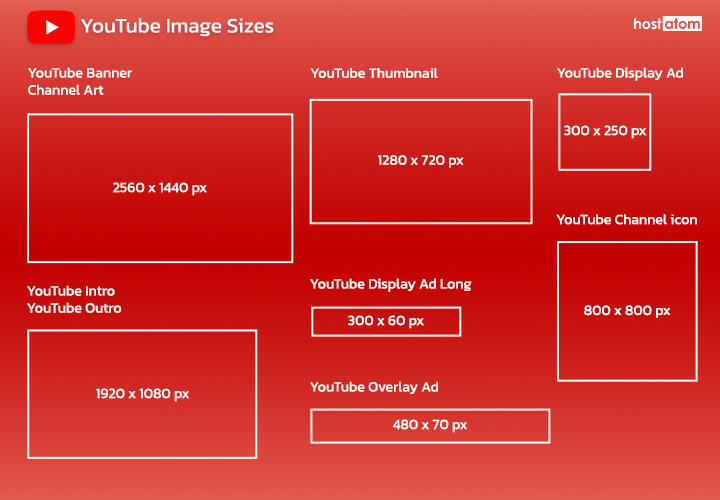This screenshot has width=720, height=500.
Task: Click the 'Channel Art' label text
Action: [66, 90]
